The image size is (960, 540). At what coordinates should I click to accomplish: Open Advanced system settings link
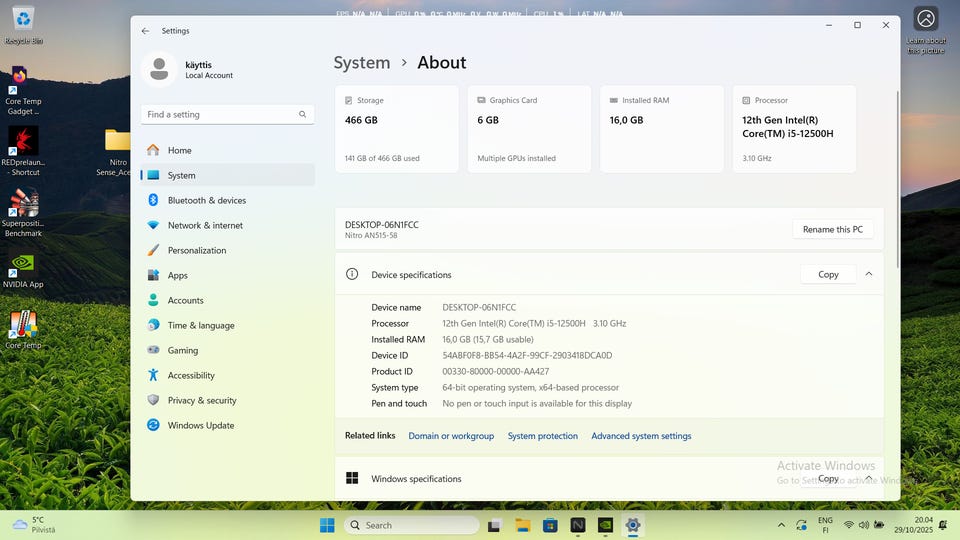641,436
